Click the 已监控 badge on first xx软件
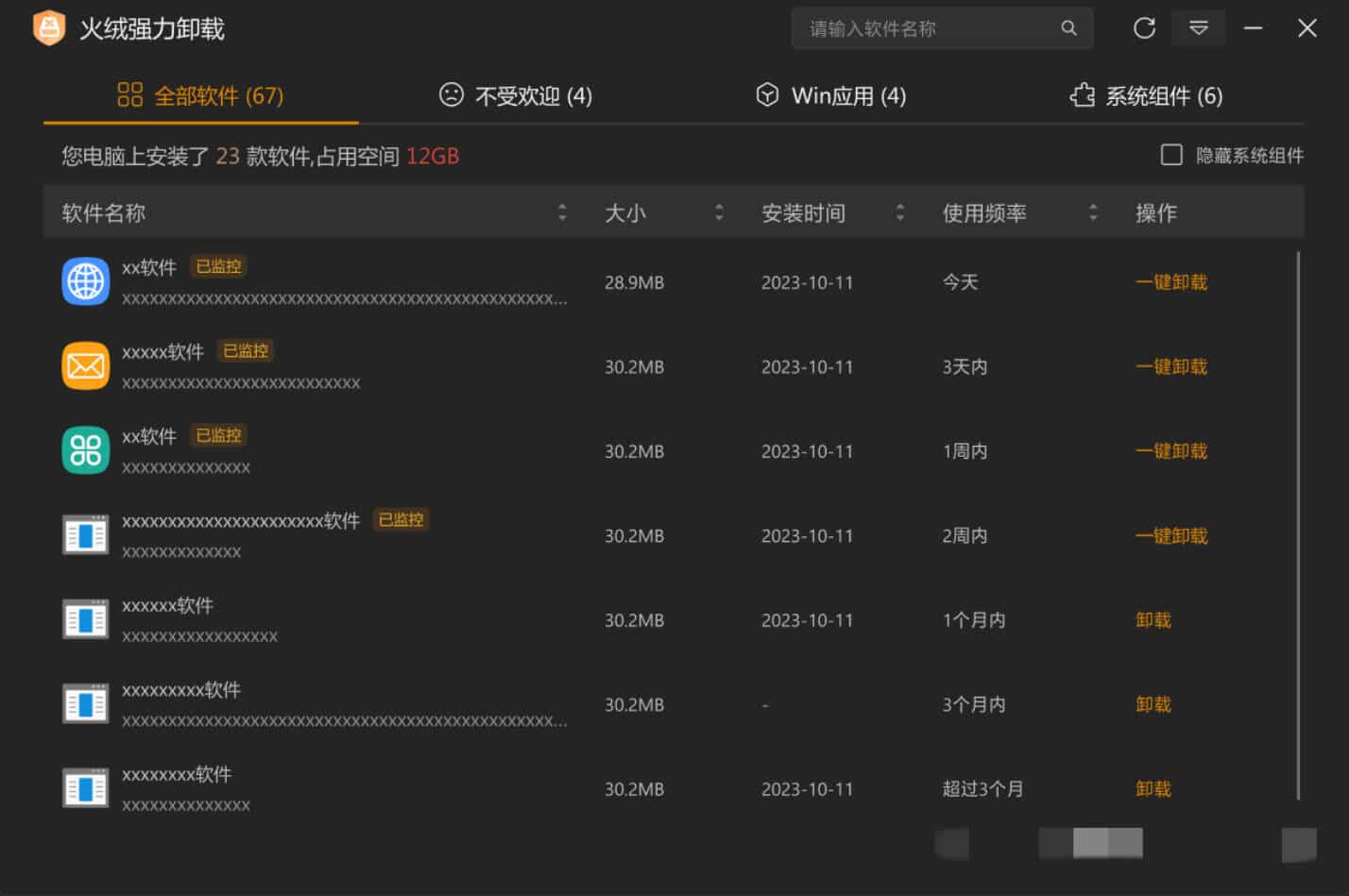1349x896 pixels. point(217,266)
